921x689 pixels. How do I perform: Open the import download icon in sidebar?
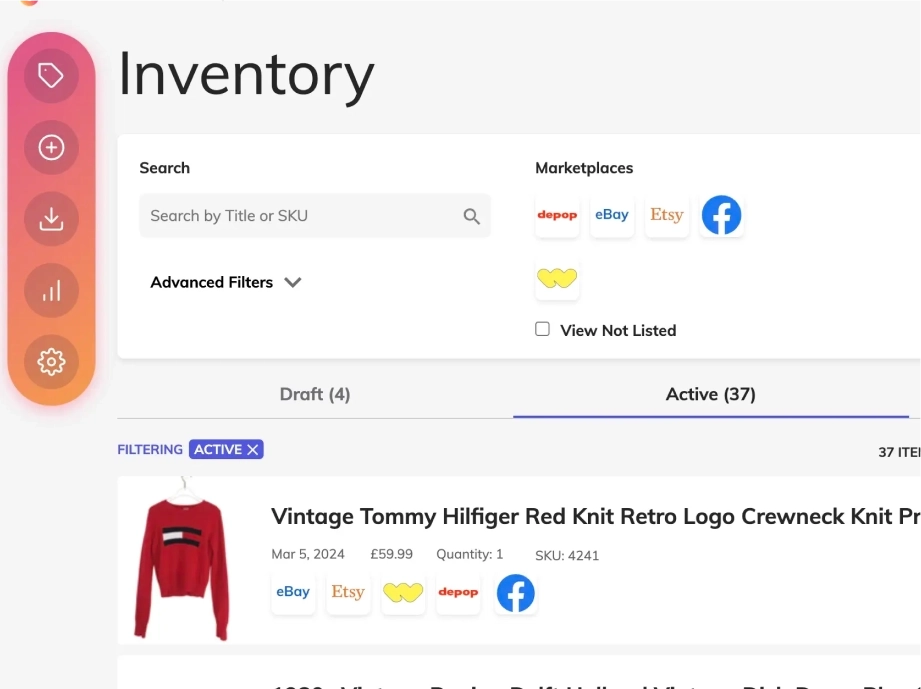coord(51,219)
